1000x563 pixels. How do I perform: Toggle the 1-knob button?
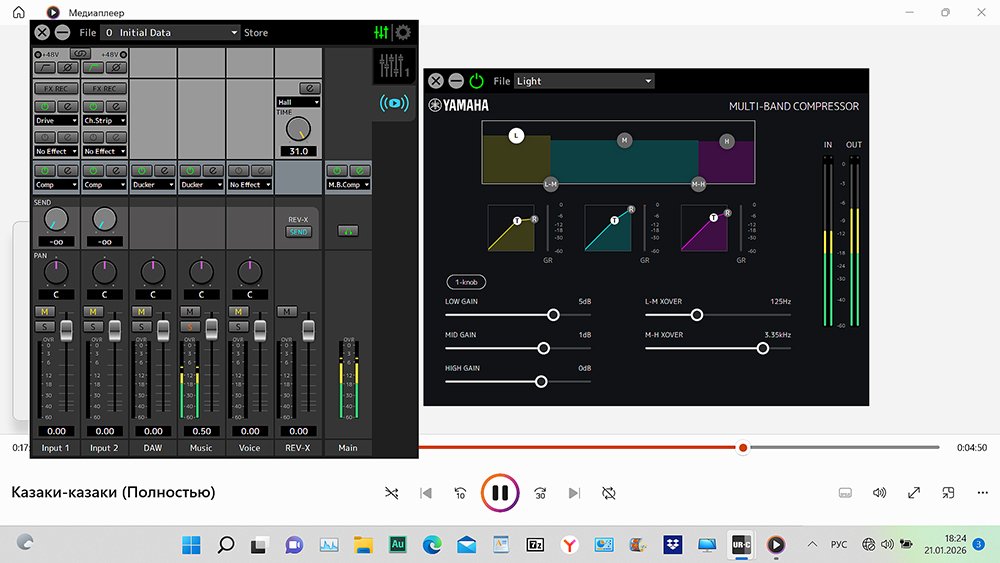[466, 282]
